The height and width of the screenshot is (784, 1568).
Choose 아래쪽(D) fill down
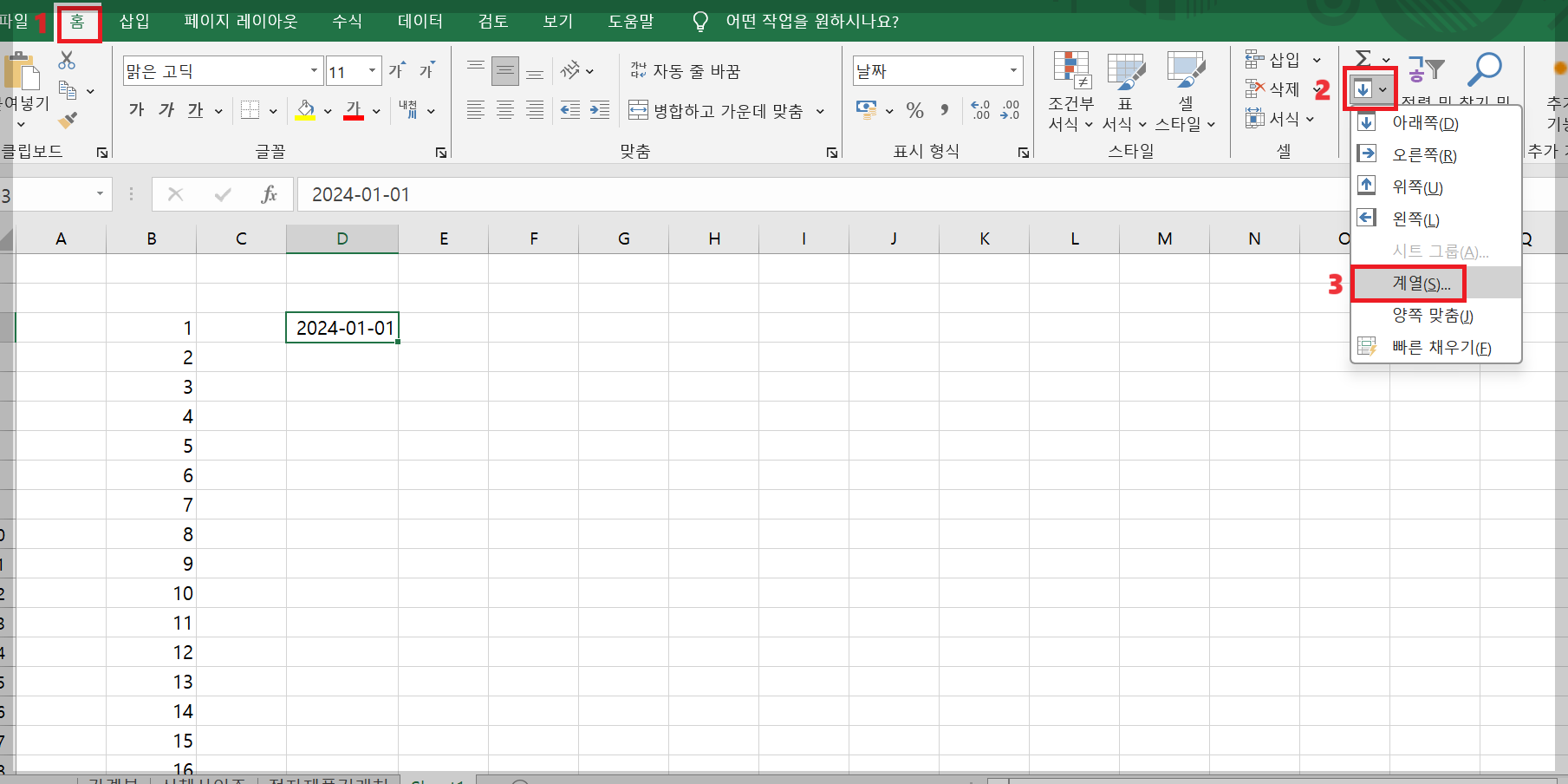[x=1435, y=123]
